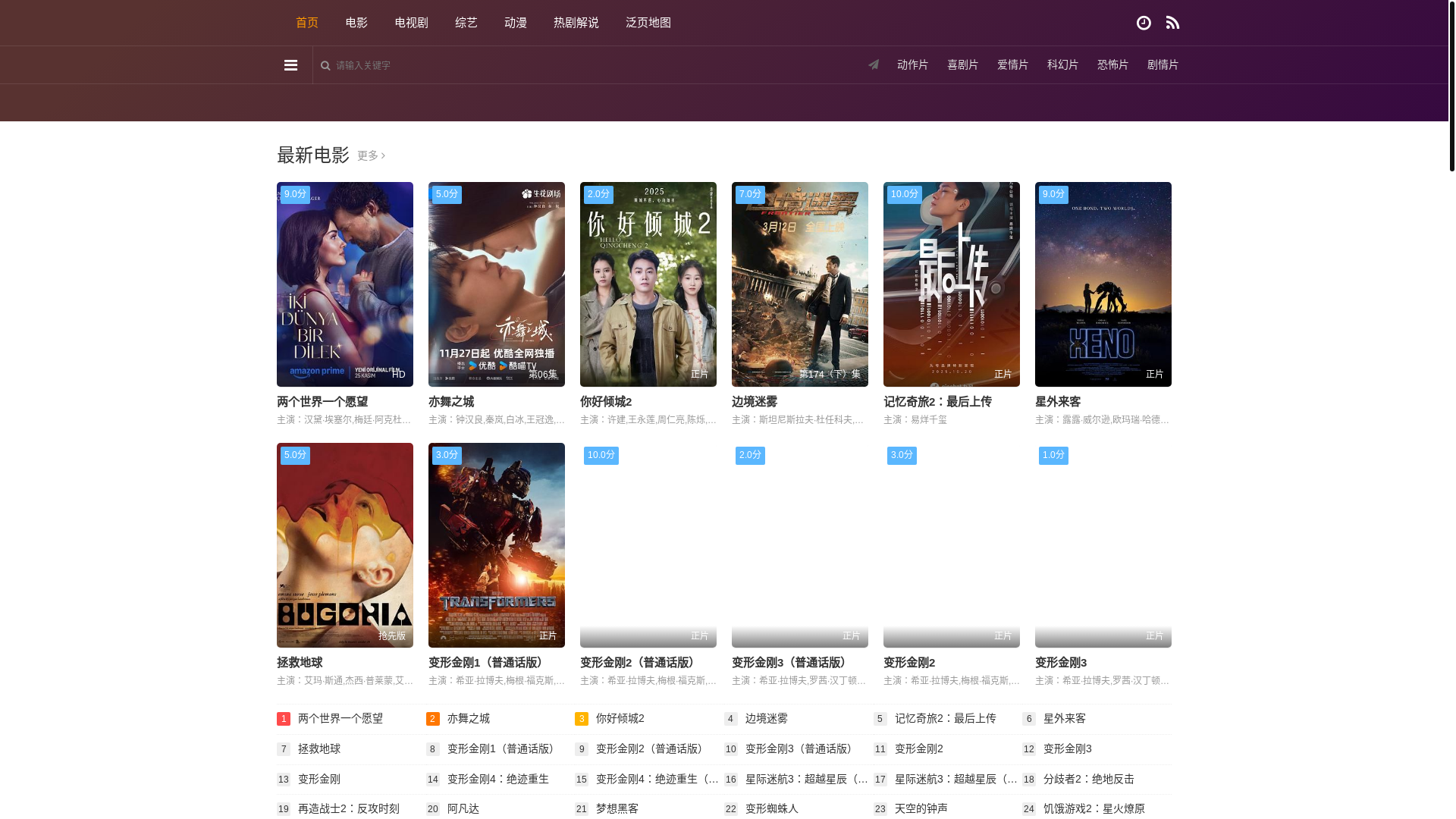Click the 边境迷雾 title under poster
The image size is (1456, 819).
755,402
